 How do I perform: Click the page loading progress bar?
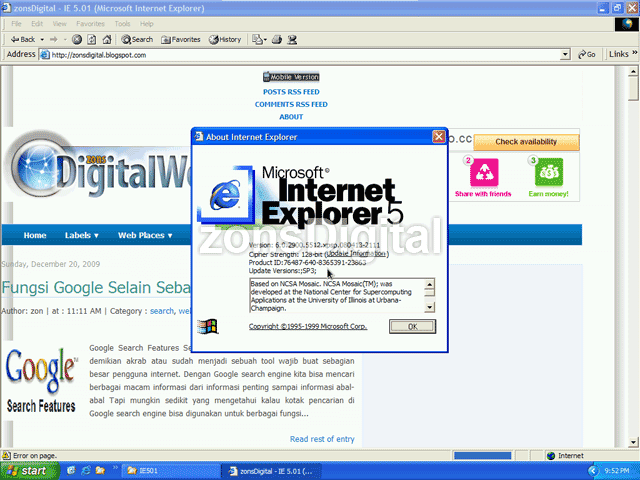482,456
